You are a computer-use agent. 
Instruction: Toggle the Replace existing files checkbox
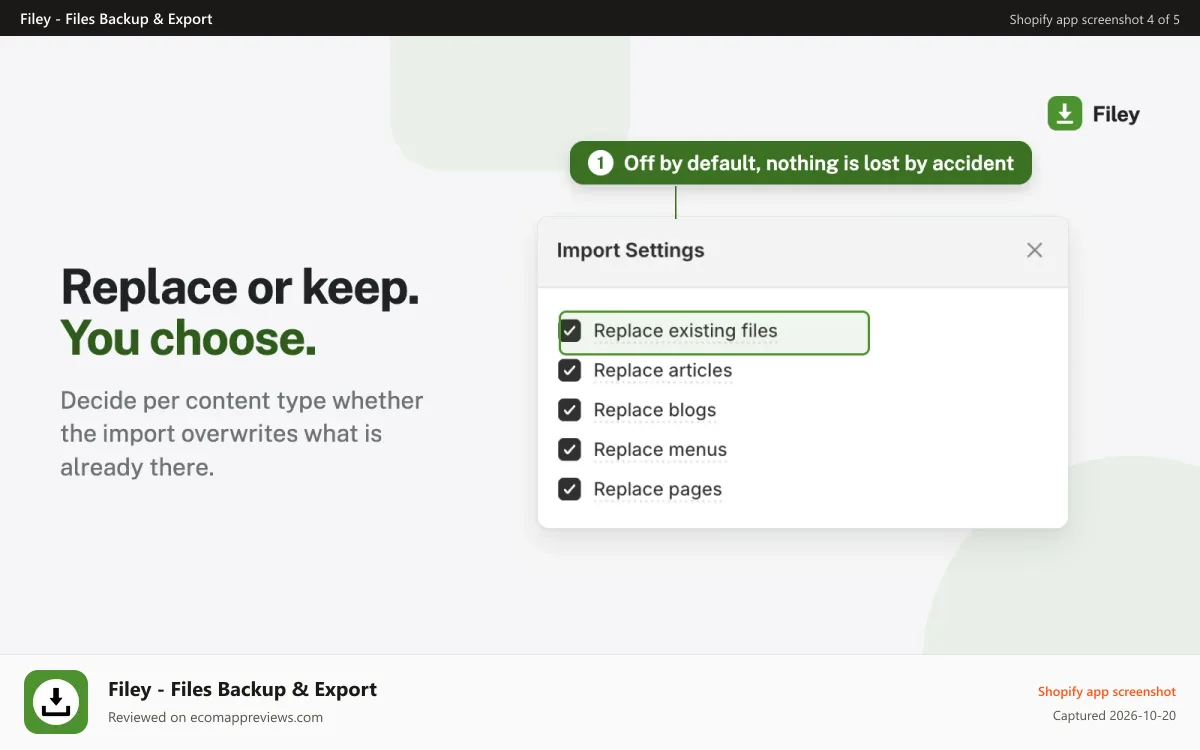point(570,331)
